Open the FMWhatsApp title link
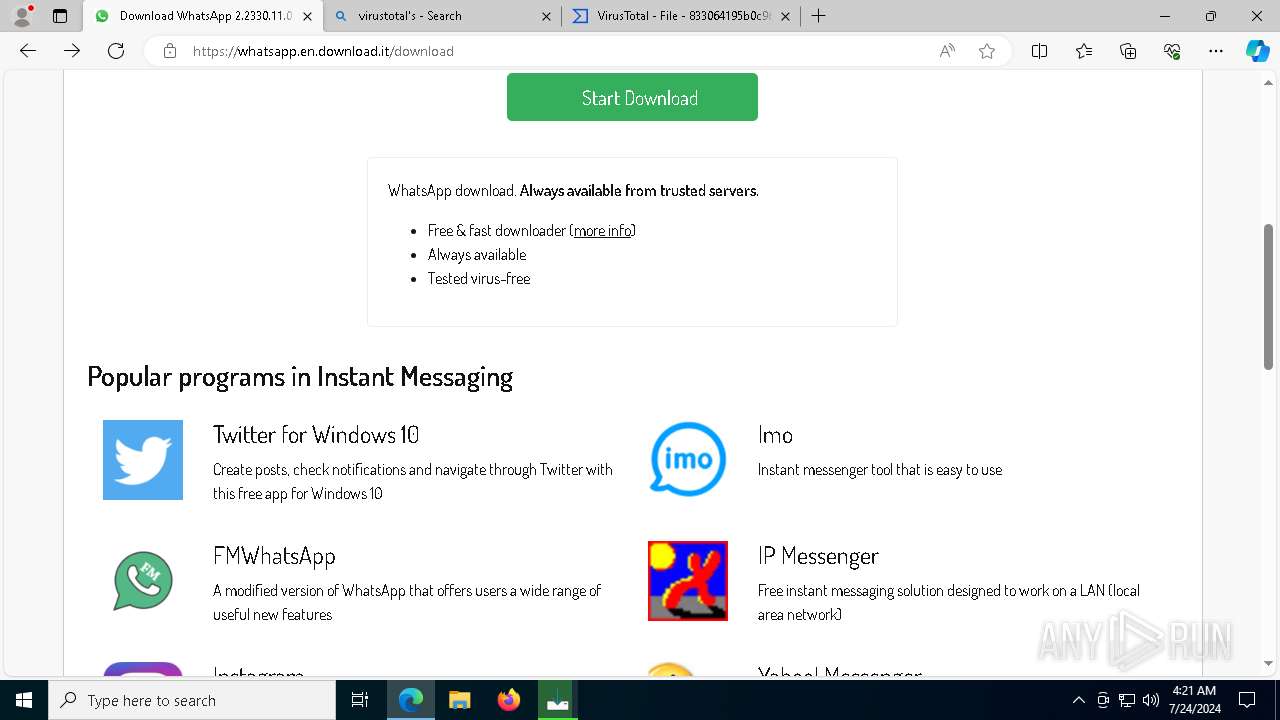Screen dimensions: 1280x720 tap(274, 556)
